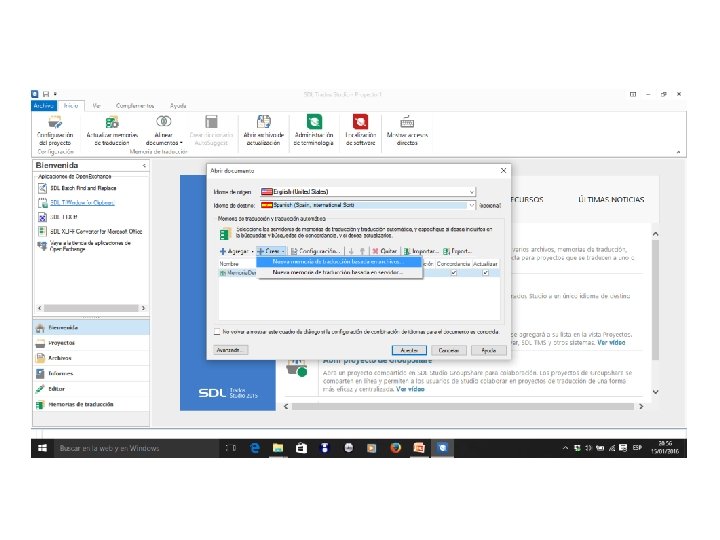Click the taskbar search box

[x=136, y=448]
